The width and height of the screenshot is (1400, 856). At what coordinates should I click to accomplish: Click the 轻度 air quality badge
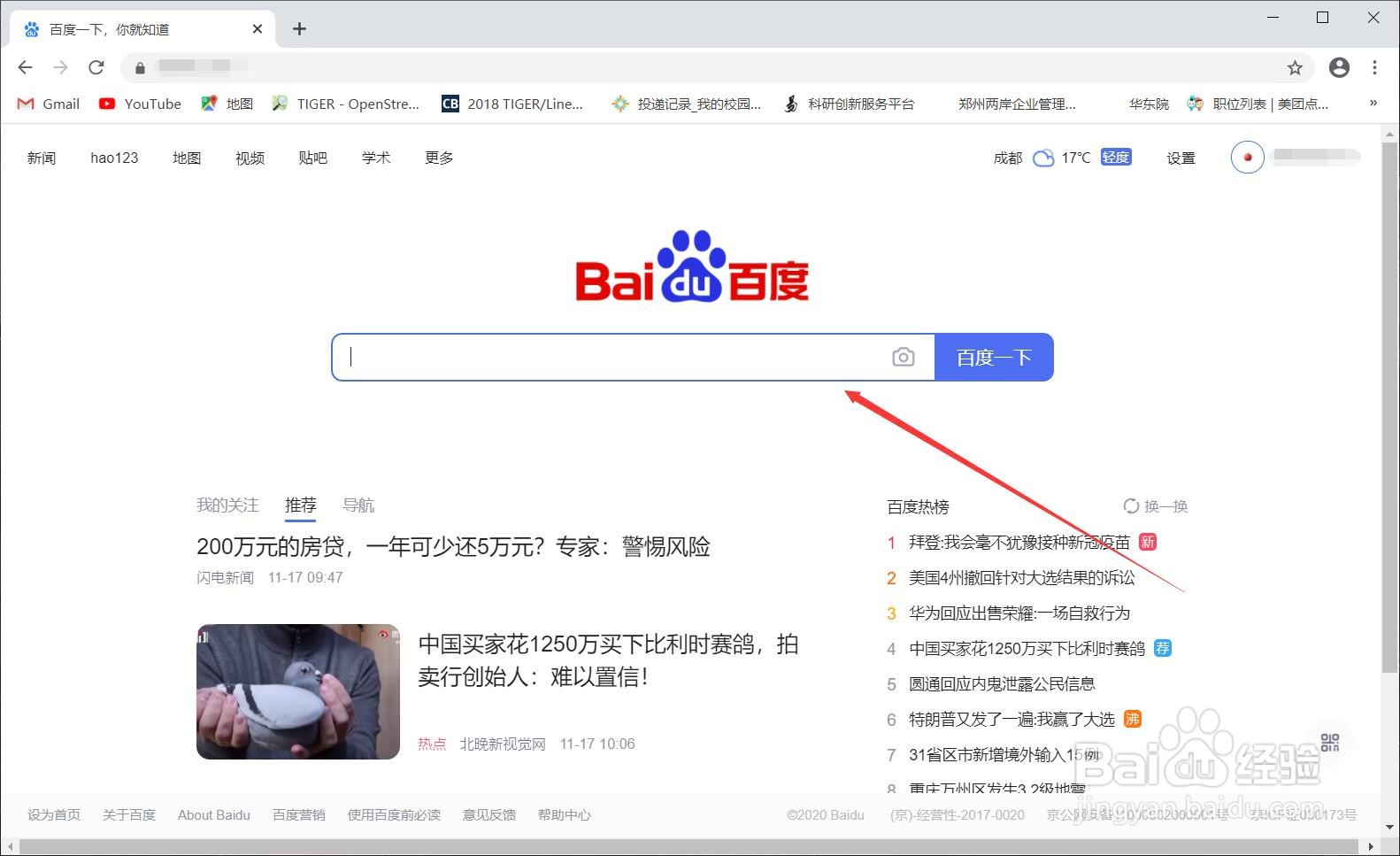pyautogui.click(x=1116, y=157)
